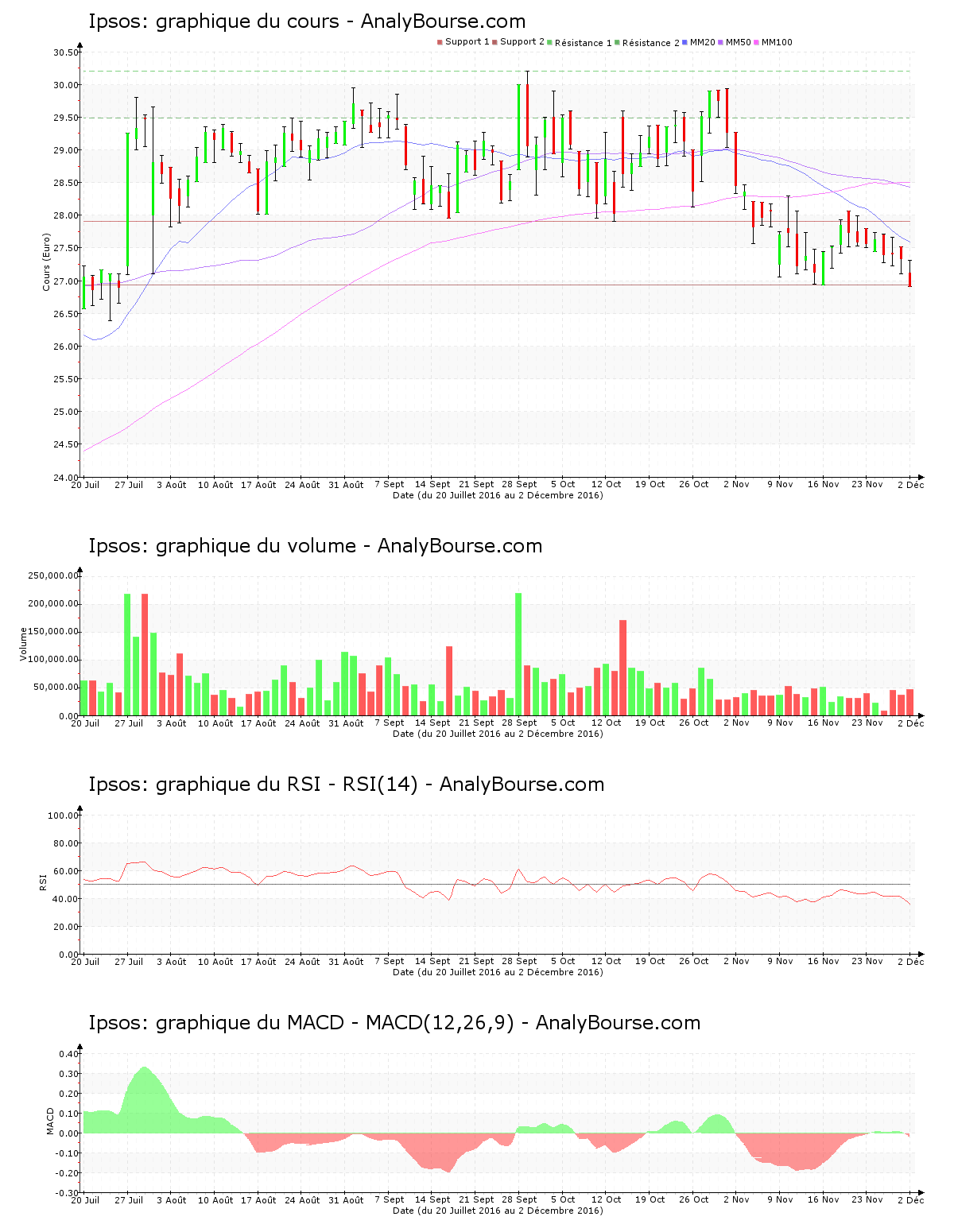954x1232 pixels.
Task: Click the 150,000.00 volume axis value
Action: click(x=53, y=632)
